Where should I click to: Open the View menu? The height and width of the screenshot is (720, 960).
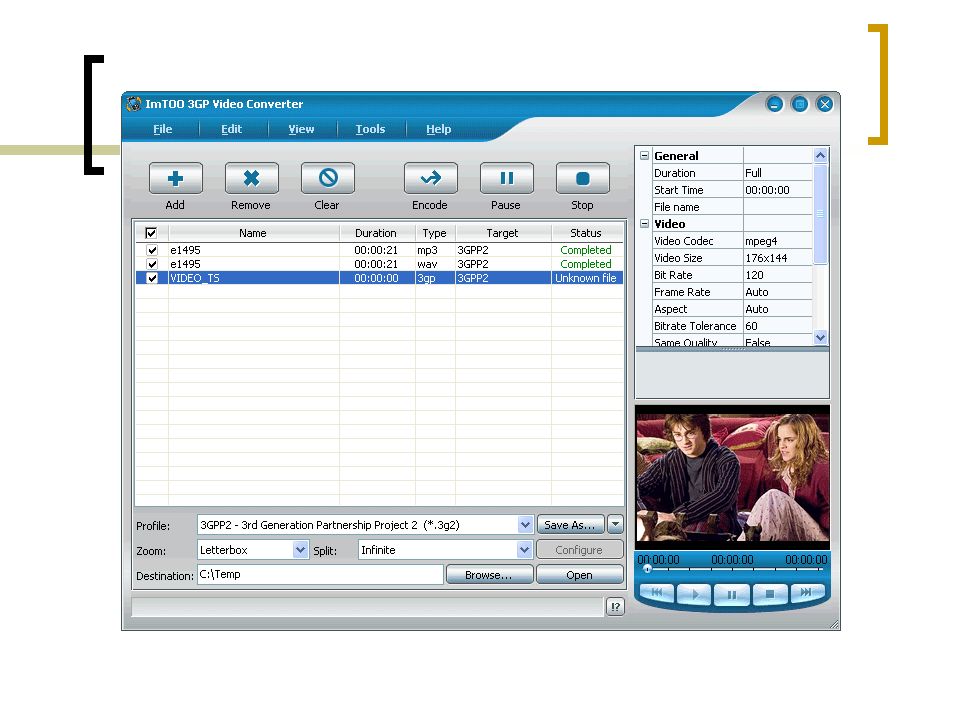(301, 129)
